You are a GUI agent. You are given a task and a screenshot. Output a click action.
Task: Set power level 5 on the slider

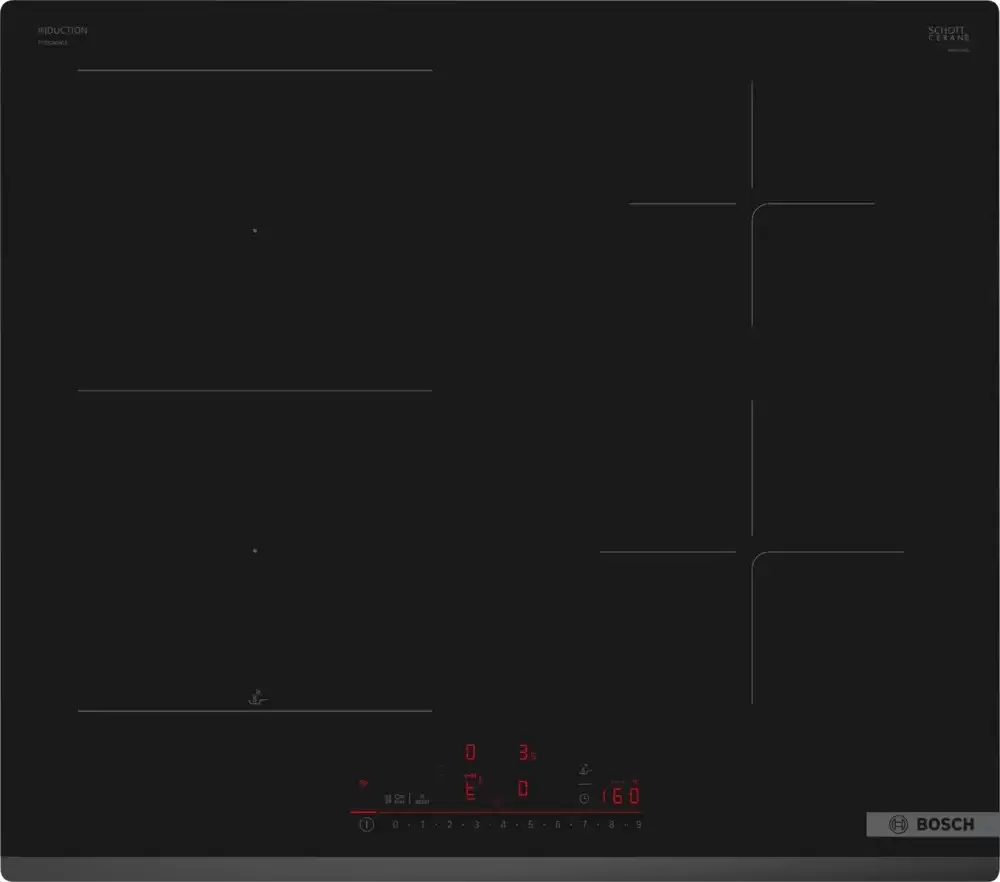531,825
